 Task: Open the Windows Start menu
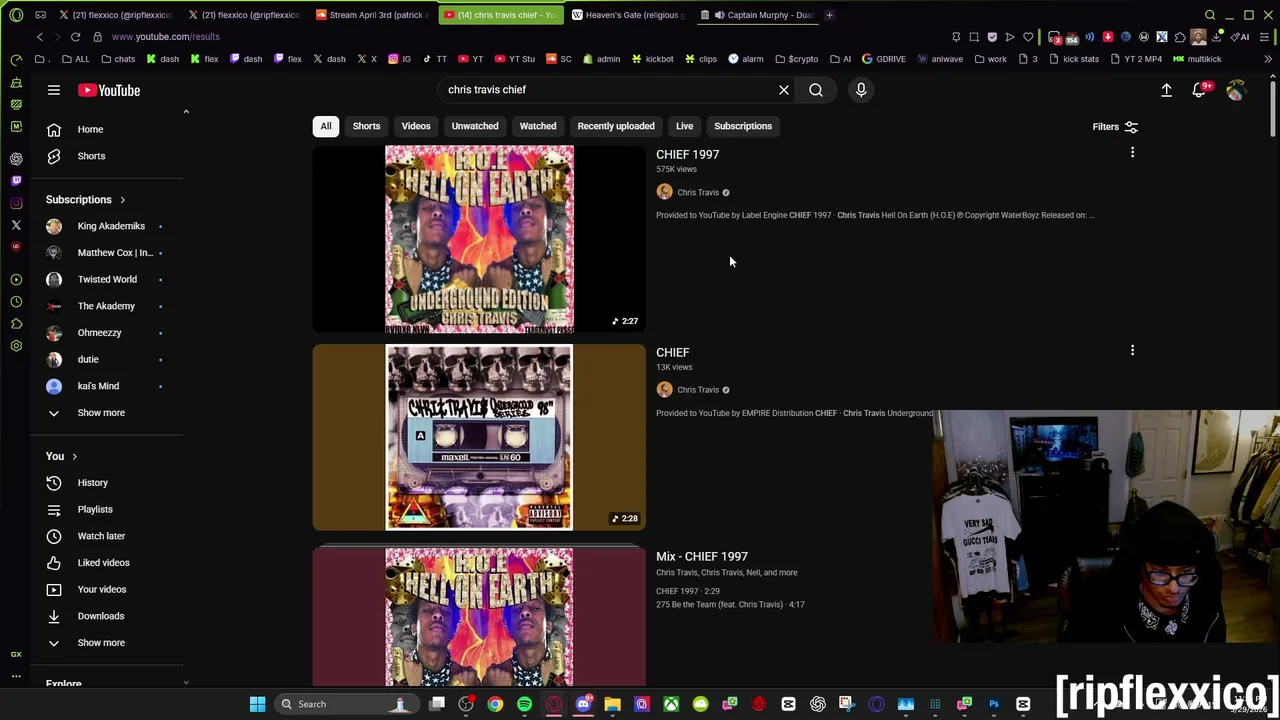(257, 704)
